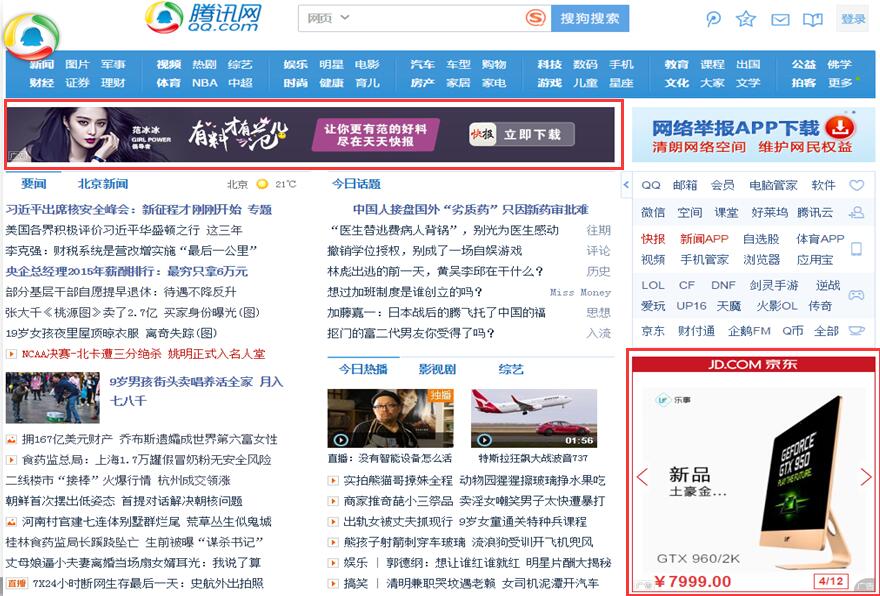Click the sun weather icon next to 北京
The height and width of the screenshot is (596, 880).
[262, 184]
